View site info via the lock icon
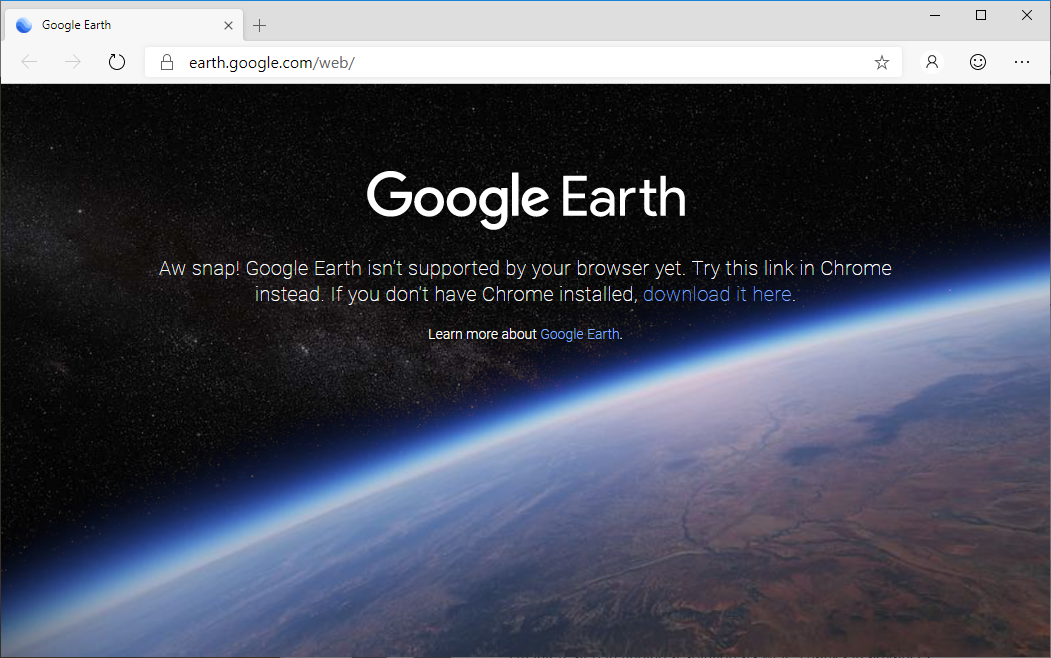 (167, 62)
